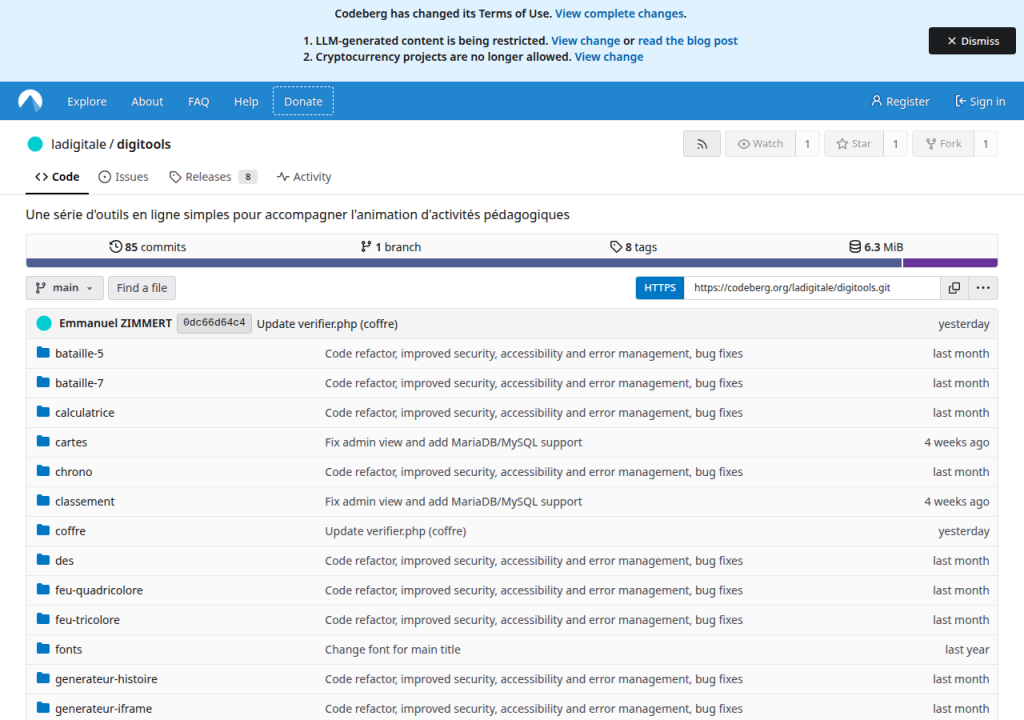
Task: Open the bataille-5 folder icon
Action: 43,353
